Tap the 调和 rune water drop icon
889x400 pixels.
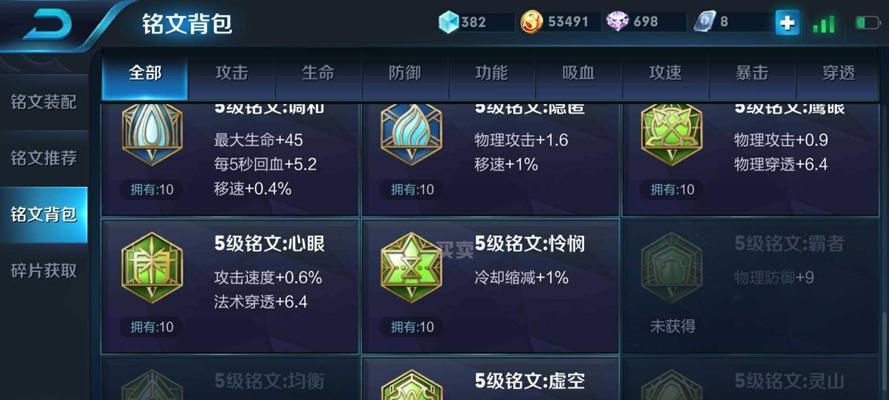[152, 134]
